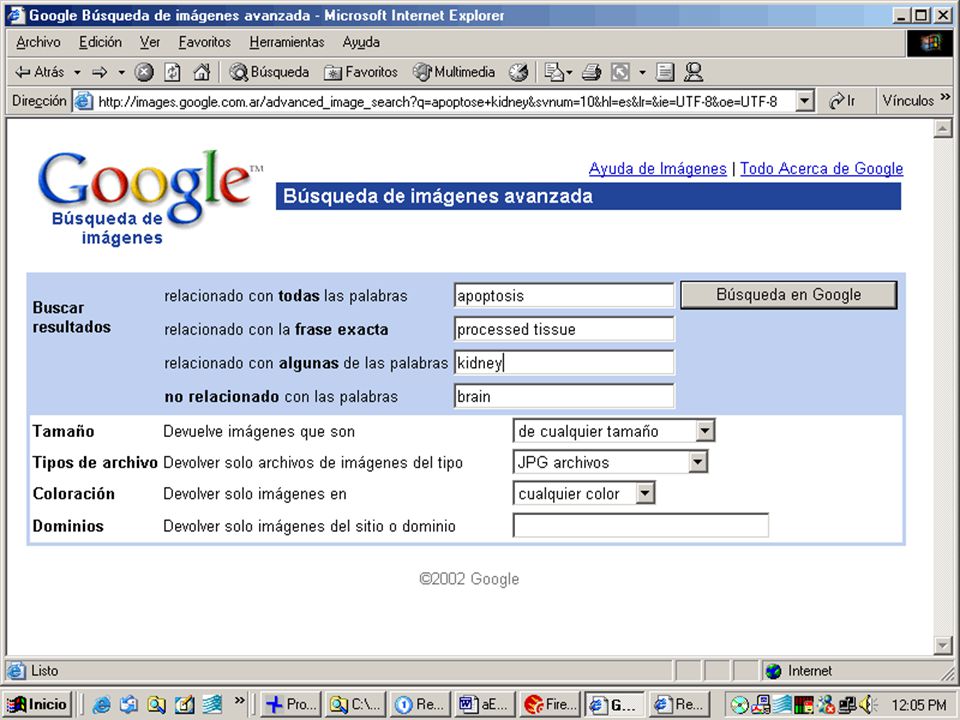960x720 pixels.
Task: Open the Ayuda menu
Action: pyautogui.click(x=361, y=42)
